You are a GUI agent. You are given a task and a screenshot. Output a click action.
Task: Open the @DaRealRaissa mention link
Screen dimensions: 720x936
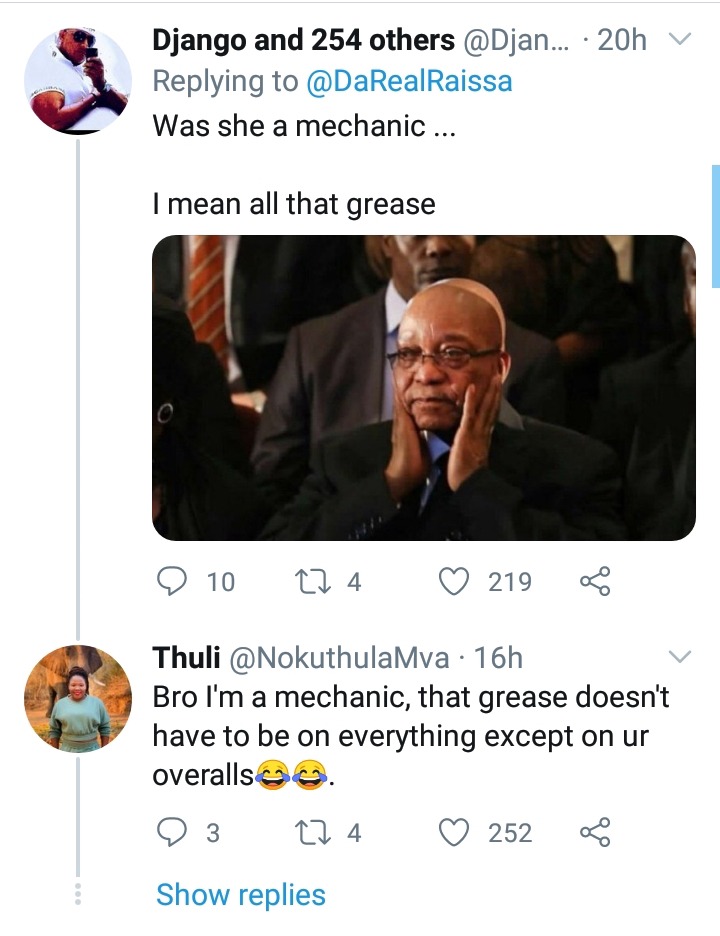409,81
